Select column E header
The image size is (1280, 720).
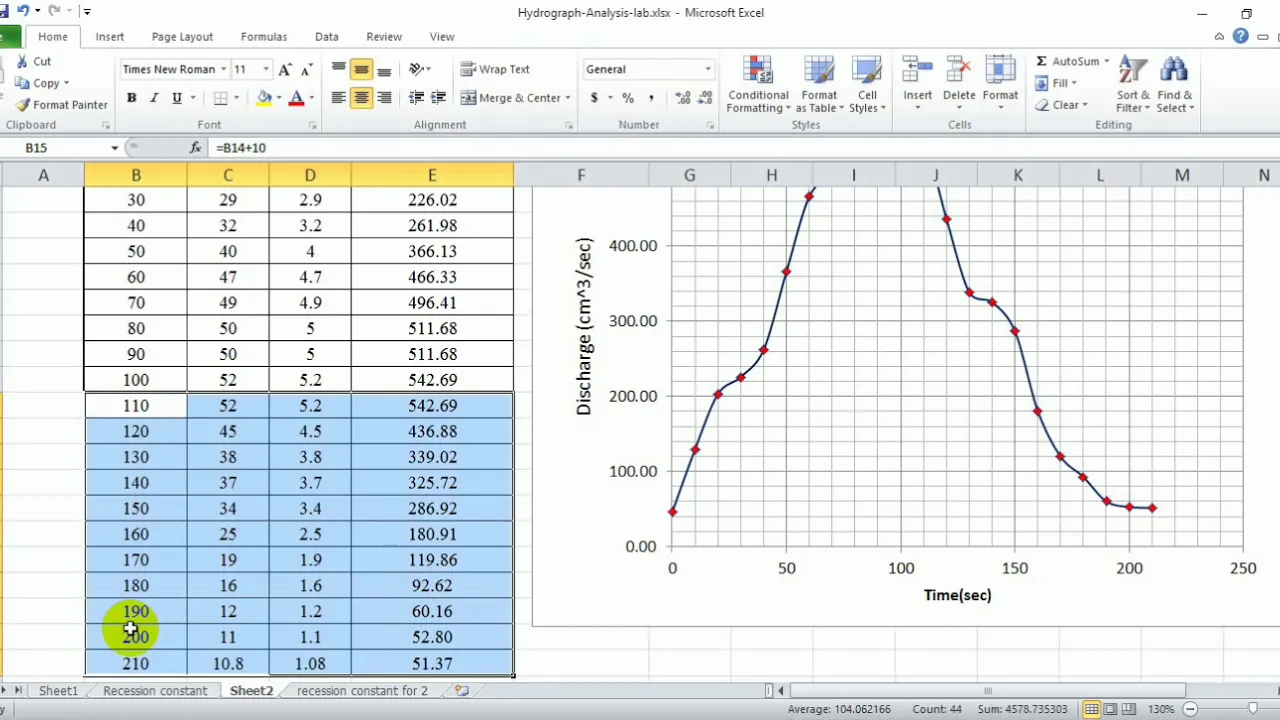[x=432, y=175]
